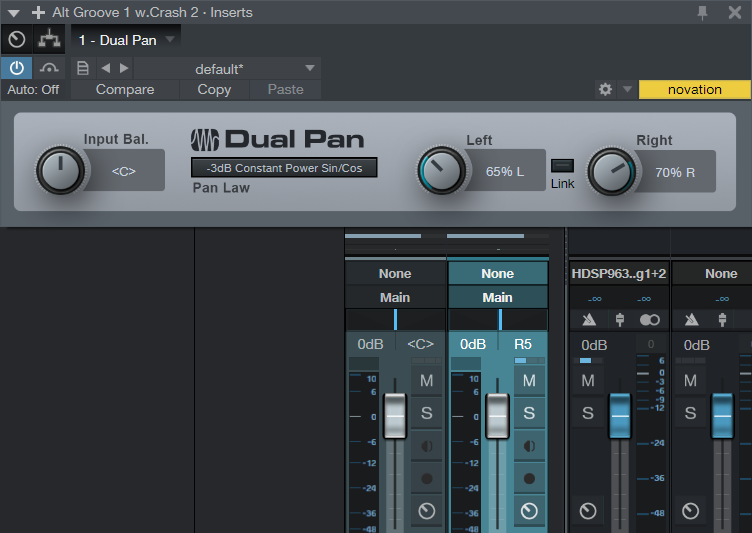
Task: Click the automation bypass arc icon
Action: (49, 68)
